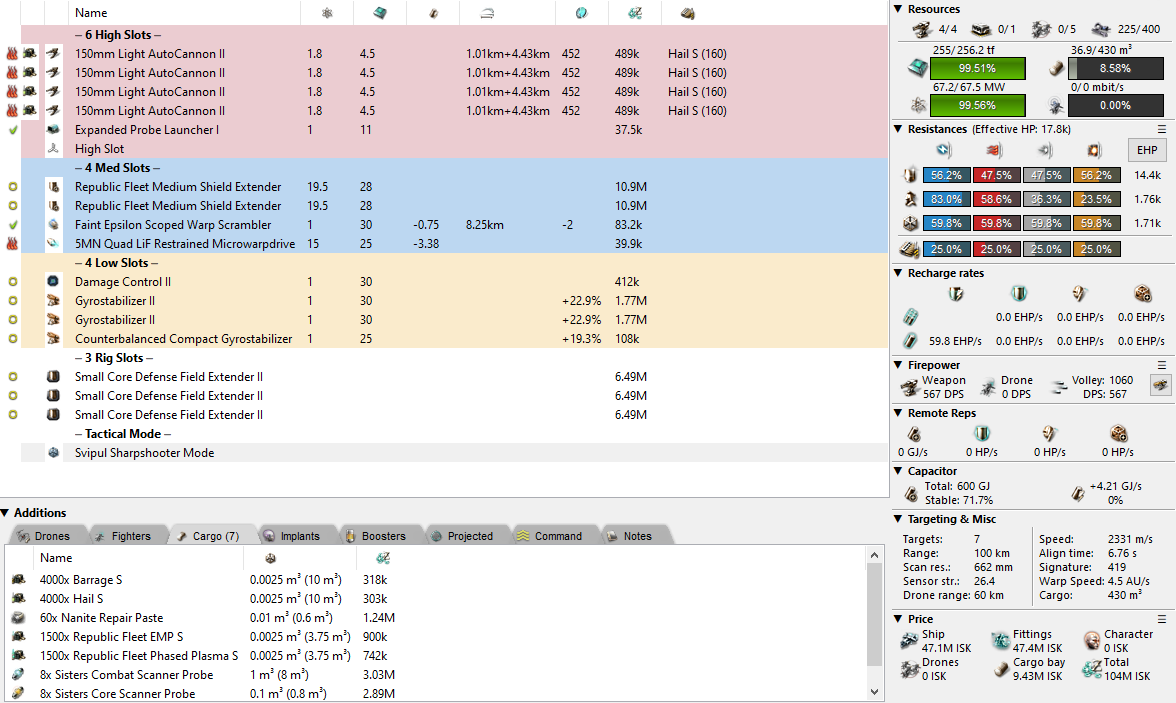The image size is (1176, 703).
Task: Click the empty High Slot icon
Action: [x=54, y=149]
